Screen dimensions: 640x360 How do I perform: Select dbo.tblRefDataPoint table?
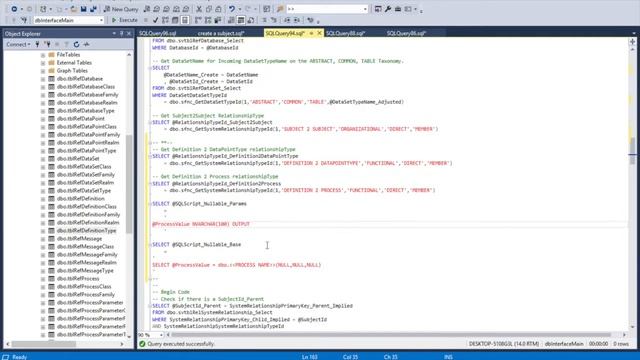pyautogui.click(x=80, y=119)
